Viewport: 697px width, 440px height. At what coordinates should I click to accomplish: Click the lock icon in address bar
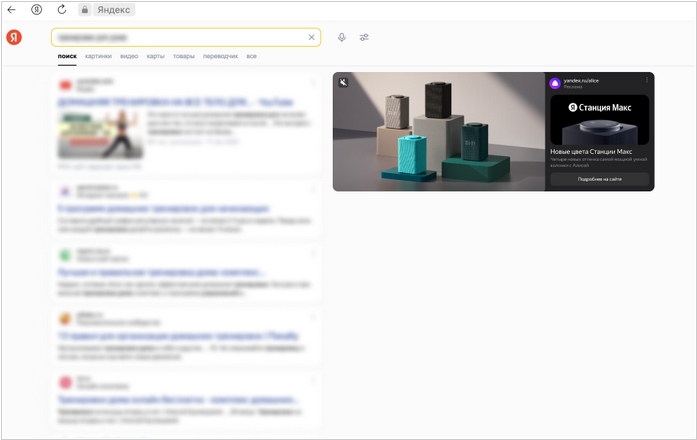pos(84,10)
